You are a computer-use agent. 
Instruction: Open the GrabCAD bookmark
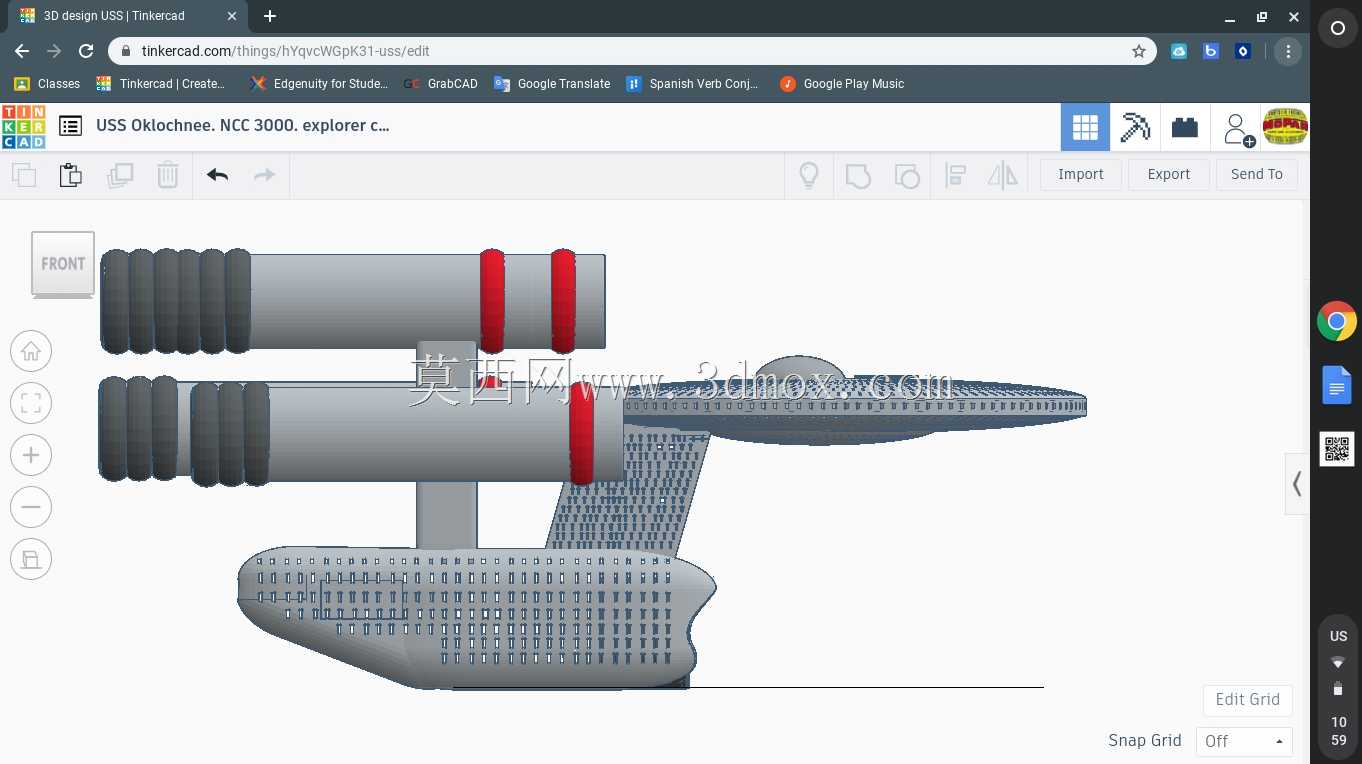click(x=441, y=84)
